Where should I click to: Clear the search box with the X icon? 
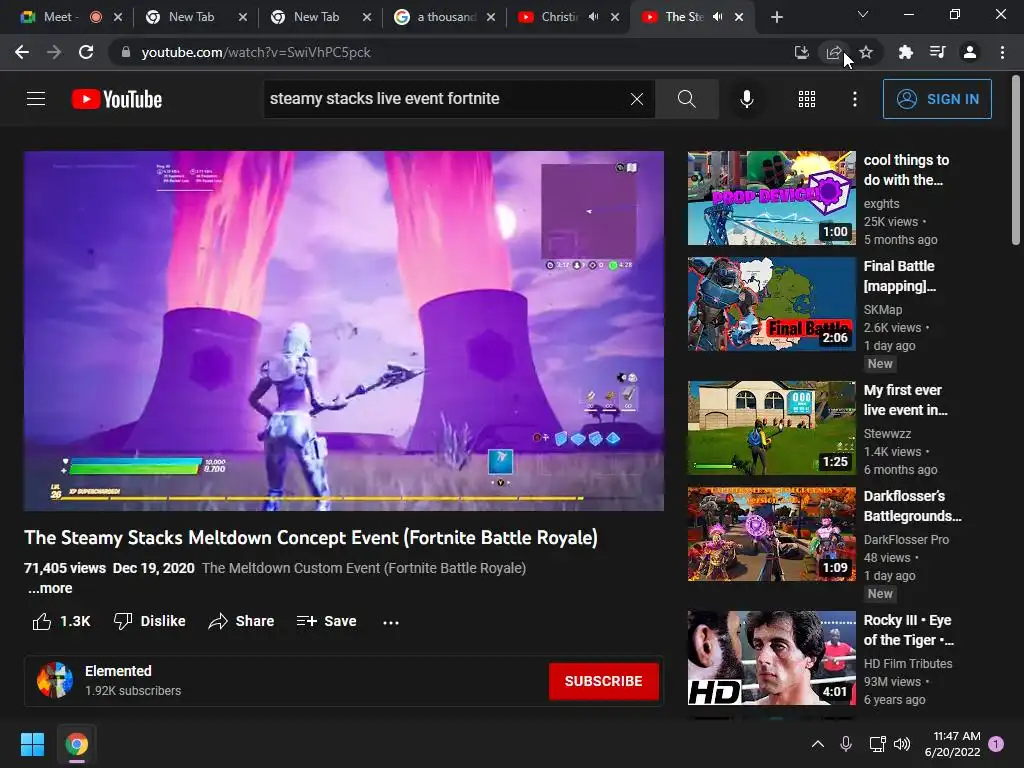637,99
